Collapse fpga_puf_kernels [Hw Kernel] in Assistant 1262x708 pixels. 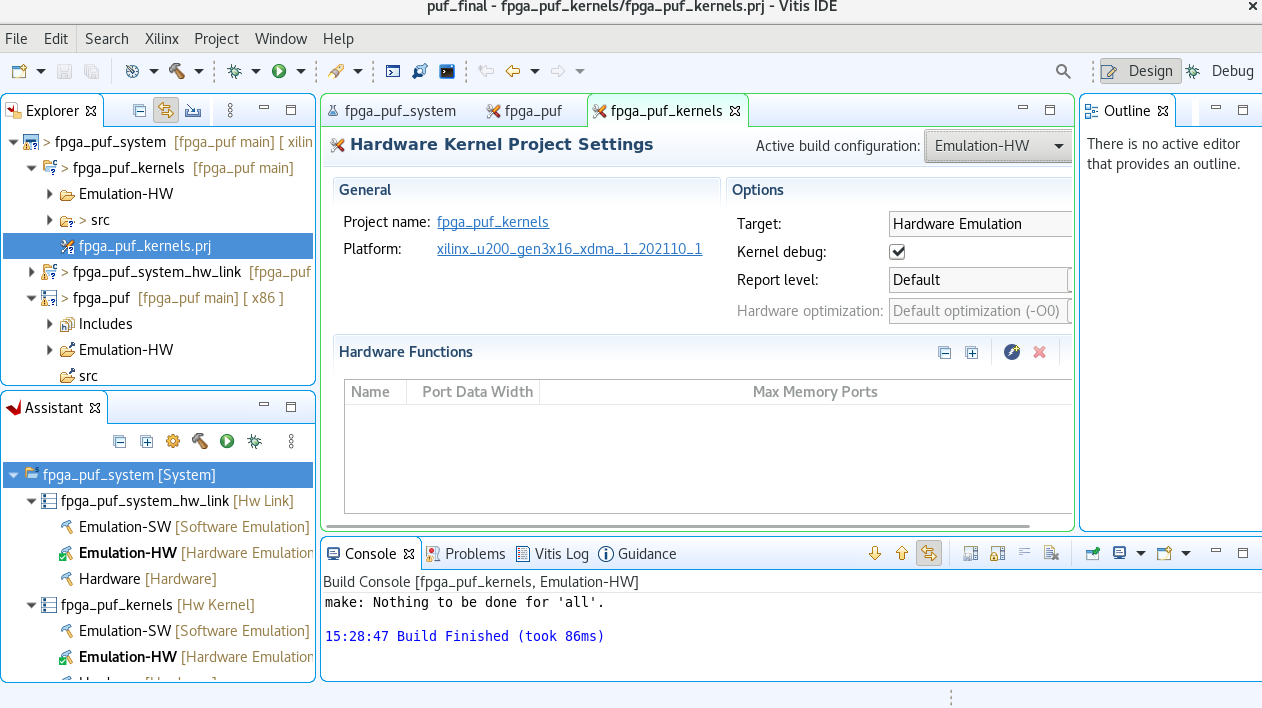coord(31,605)
